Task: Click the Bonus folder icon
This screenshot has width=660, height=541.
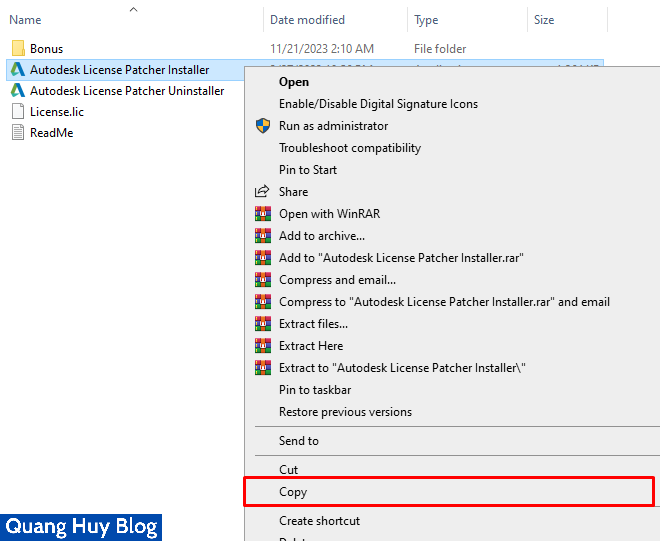Action: point(18,48)
